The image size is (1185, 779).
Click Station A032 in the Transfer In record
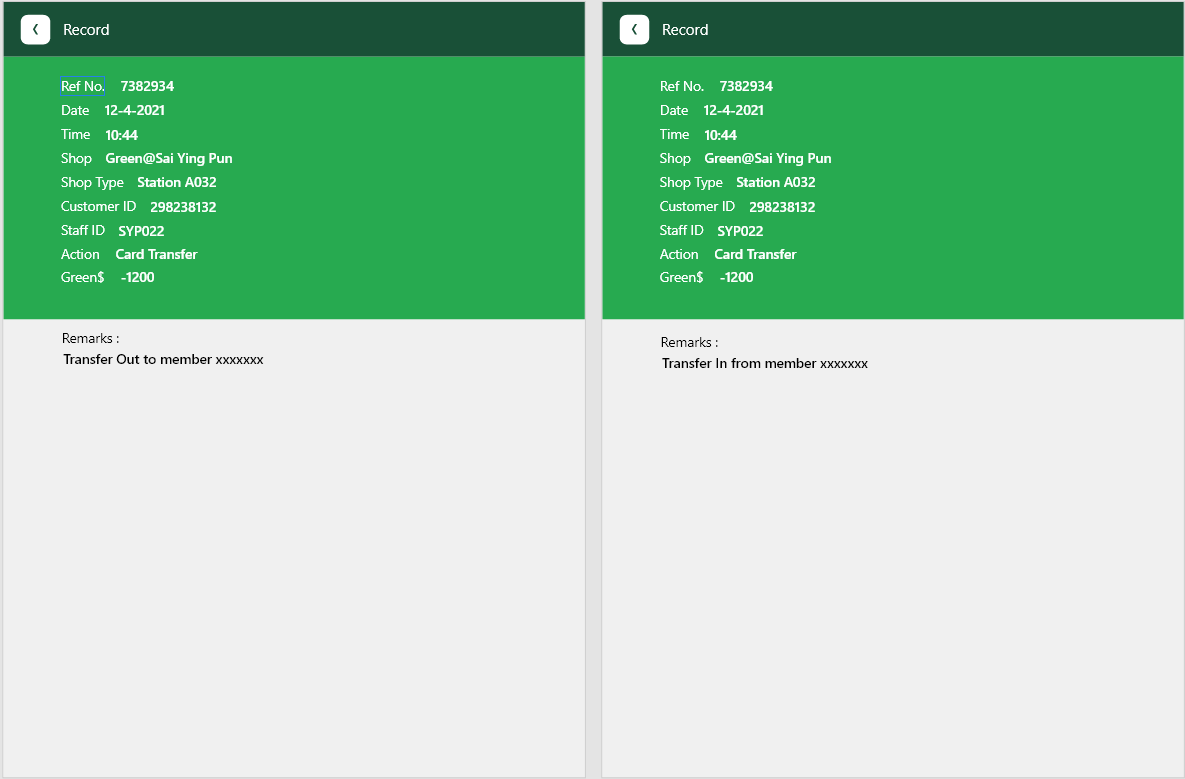coord(775,182)
